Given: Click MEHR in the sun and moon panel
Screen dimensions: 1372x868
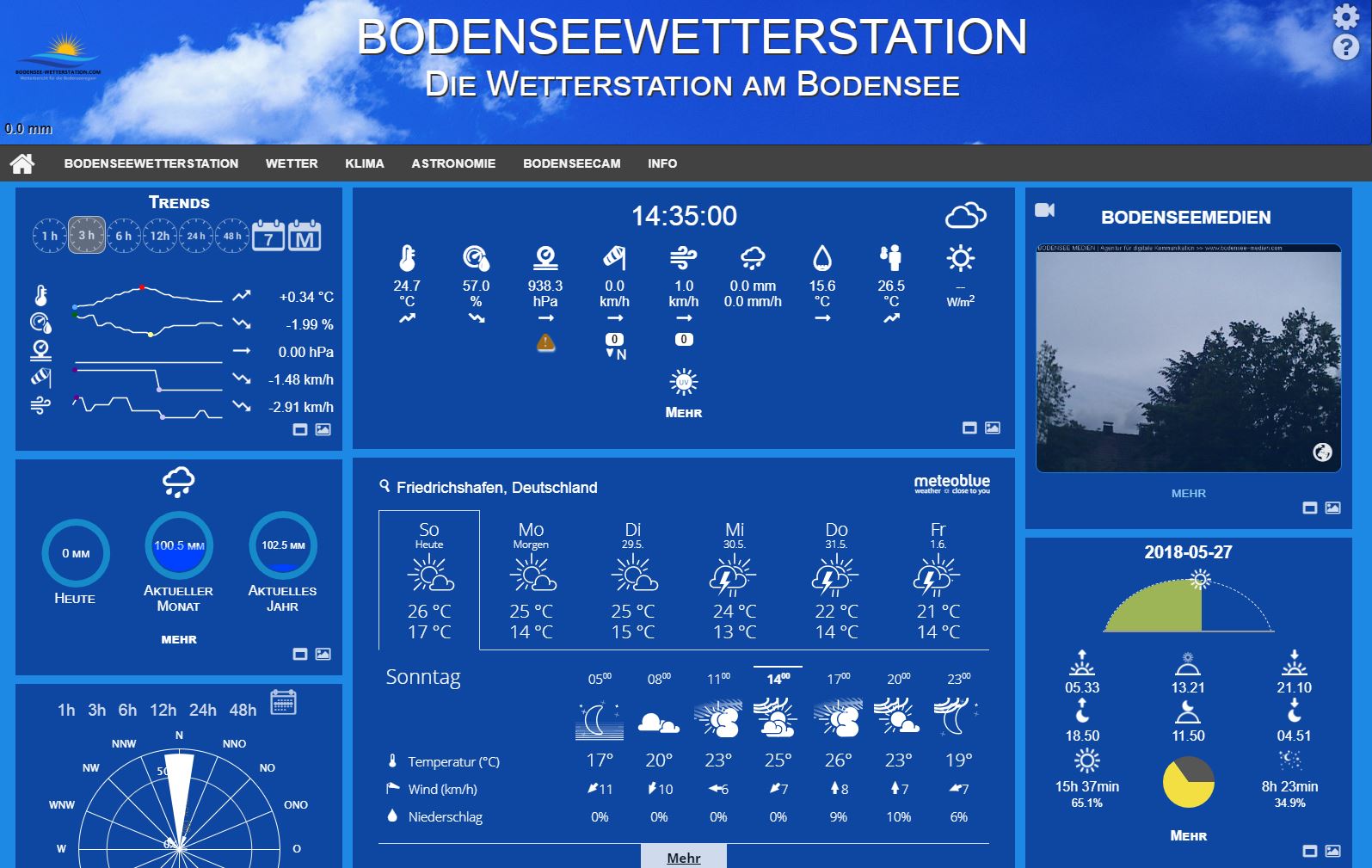Looking at the screenshot, I should [1188, 836].
